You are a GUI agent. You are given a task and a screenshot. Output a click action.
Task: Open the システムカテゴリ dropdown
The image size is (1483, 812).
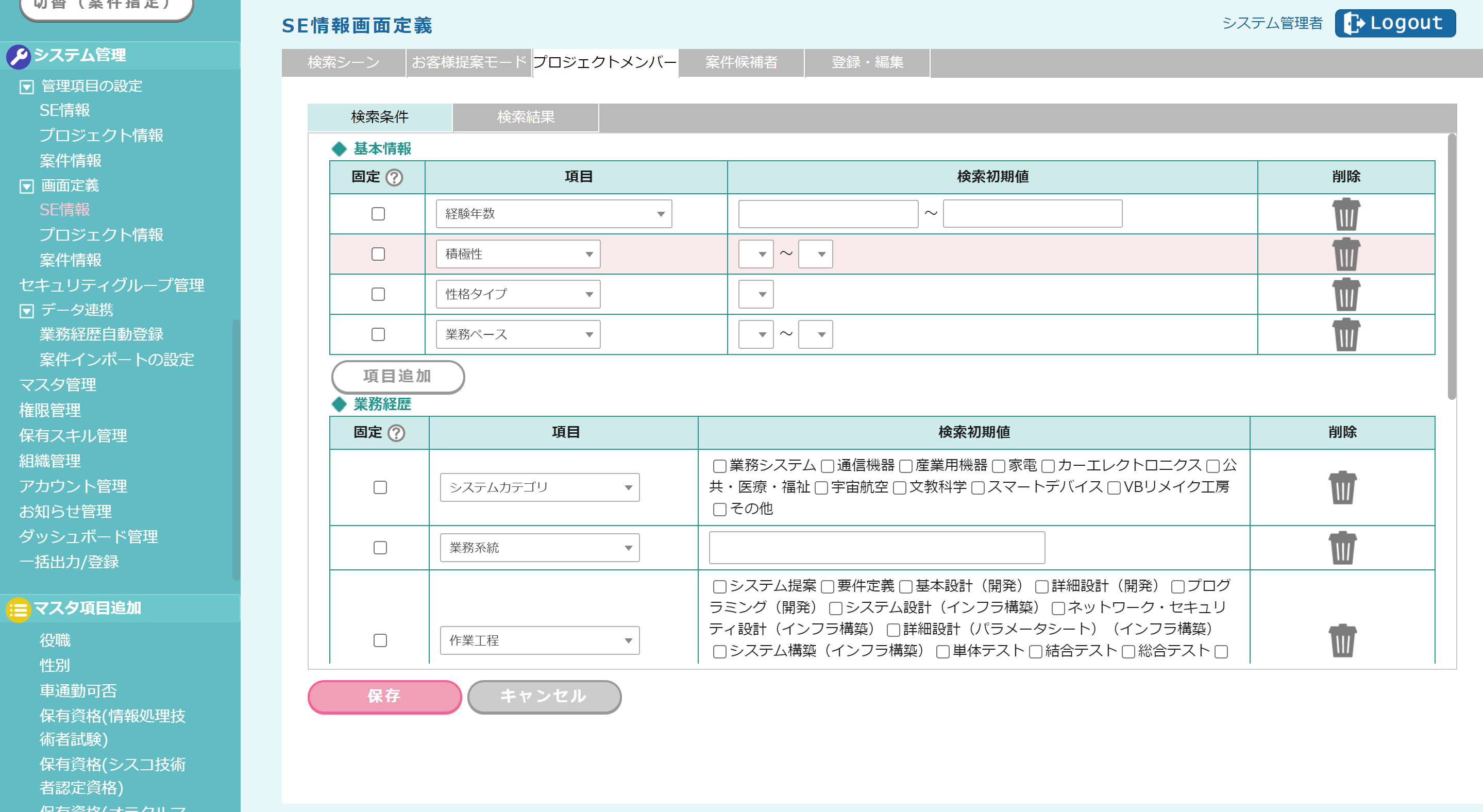(540, 487)
